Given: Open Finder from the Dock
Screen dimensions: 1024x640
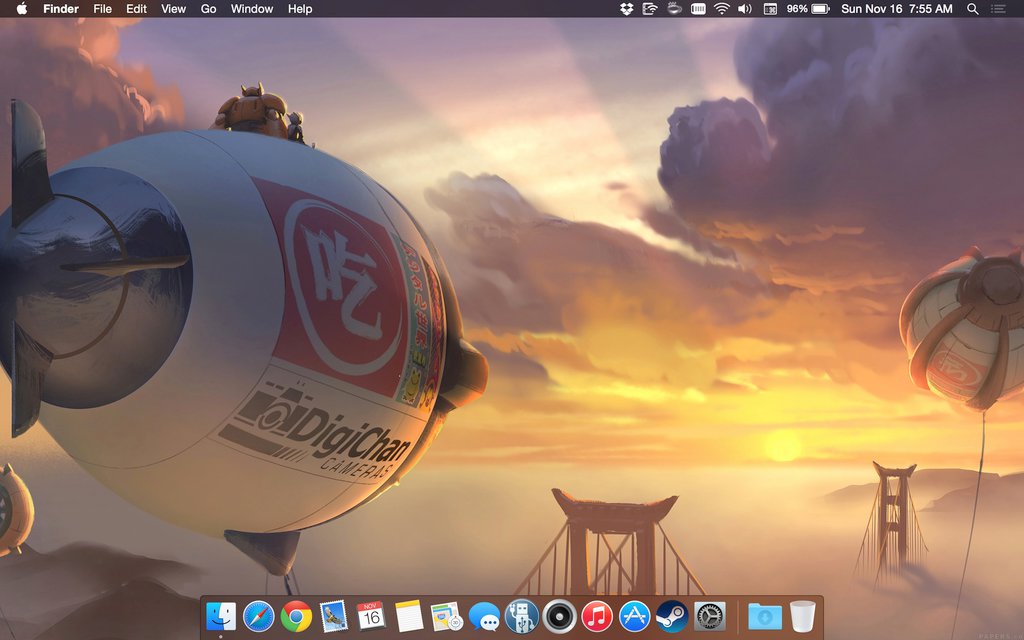Looking at the screenshot, I should [221, 616].
